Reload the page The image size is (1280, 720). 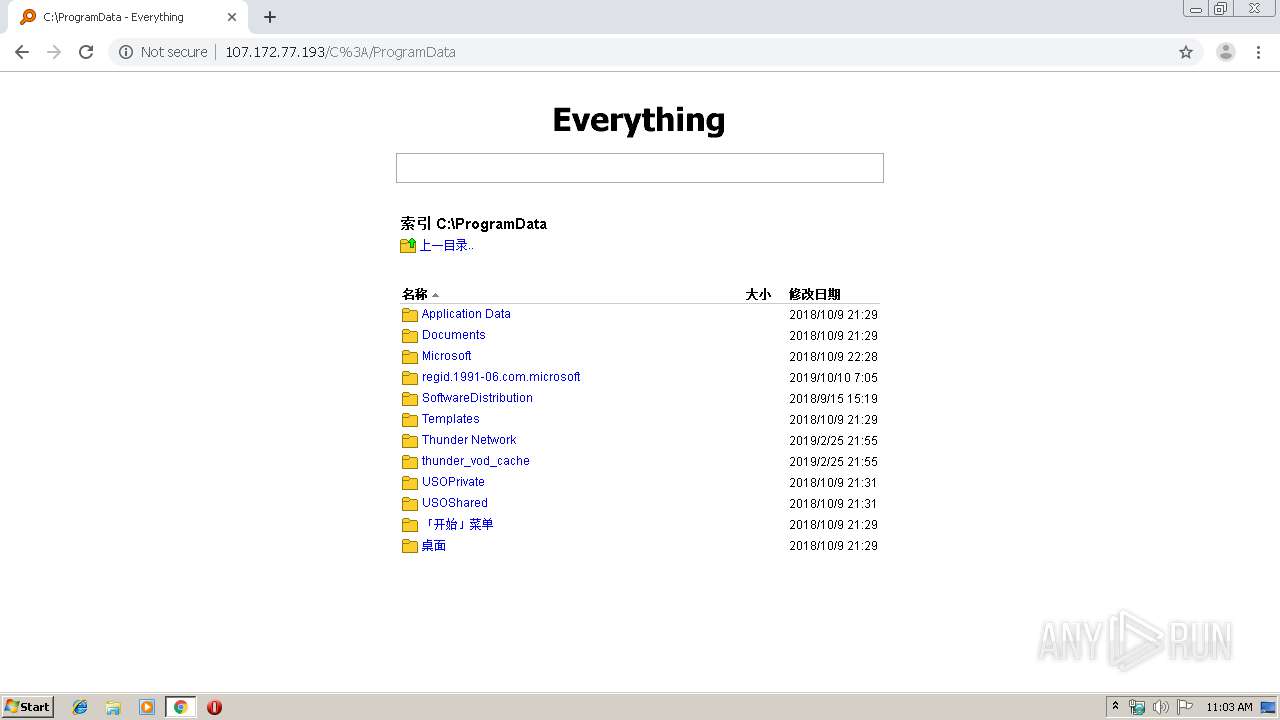[86, 52]
